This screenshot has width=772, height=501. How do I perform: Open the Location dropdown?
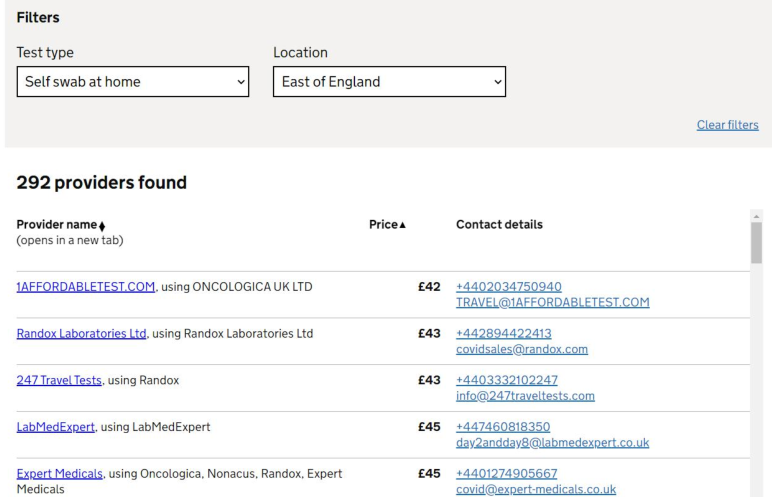(388, 82)
